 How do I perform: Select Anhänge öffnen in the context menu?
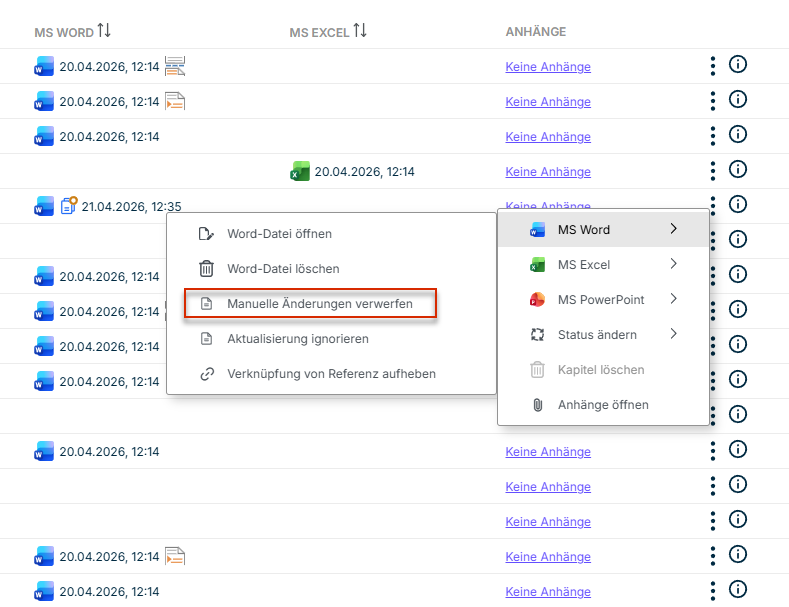(x=602, y=405)
